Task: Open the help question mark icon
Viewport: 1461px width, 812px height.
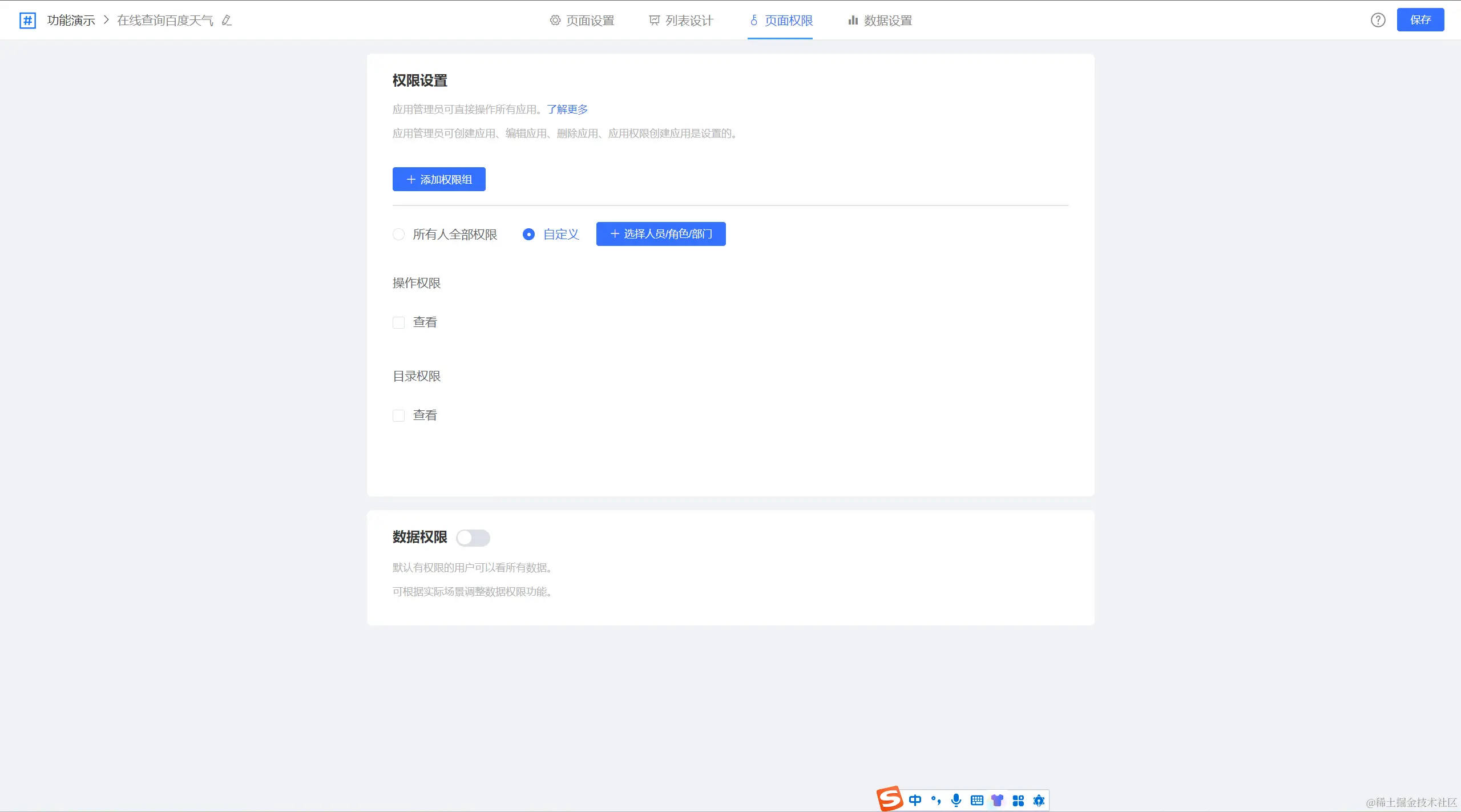Action: (1378, 21)
